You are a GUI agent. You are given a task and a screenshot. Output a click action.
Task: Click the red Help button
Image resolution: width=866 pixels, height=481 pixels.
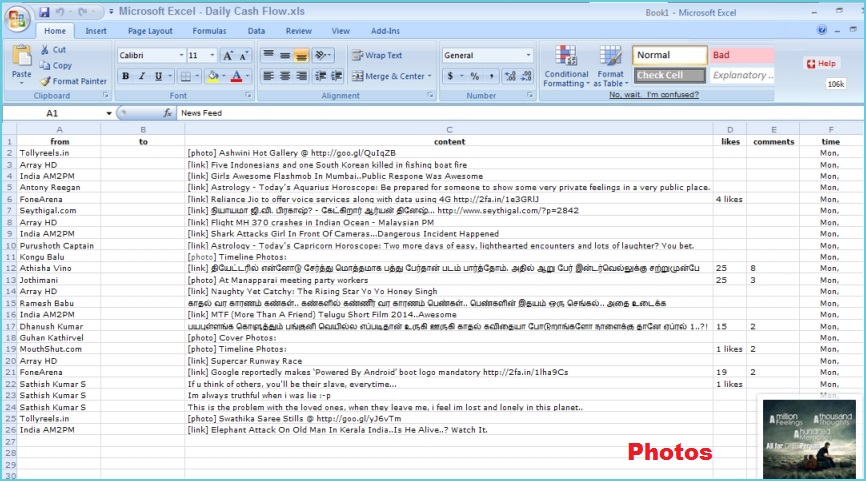(x=822, y=64)
